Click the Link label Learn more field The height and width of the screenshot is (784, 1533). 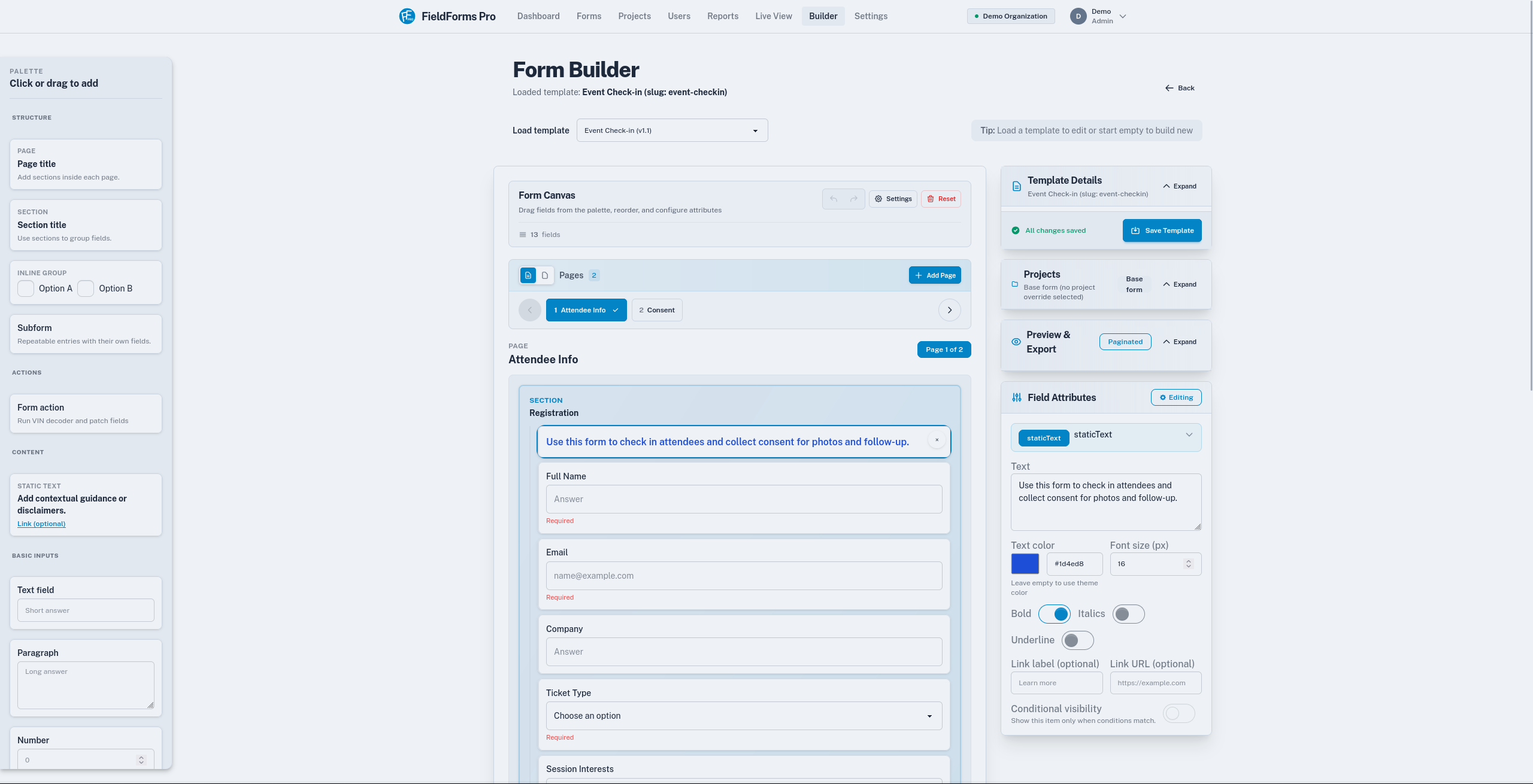tap(1057, 683)
